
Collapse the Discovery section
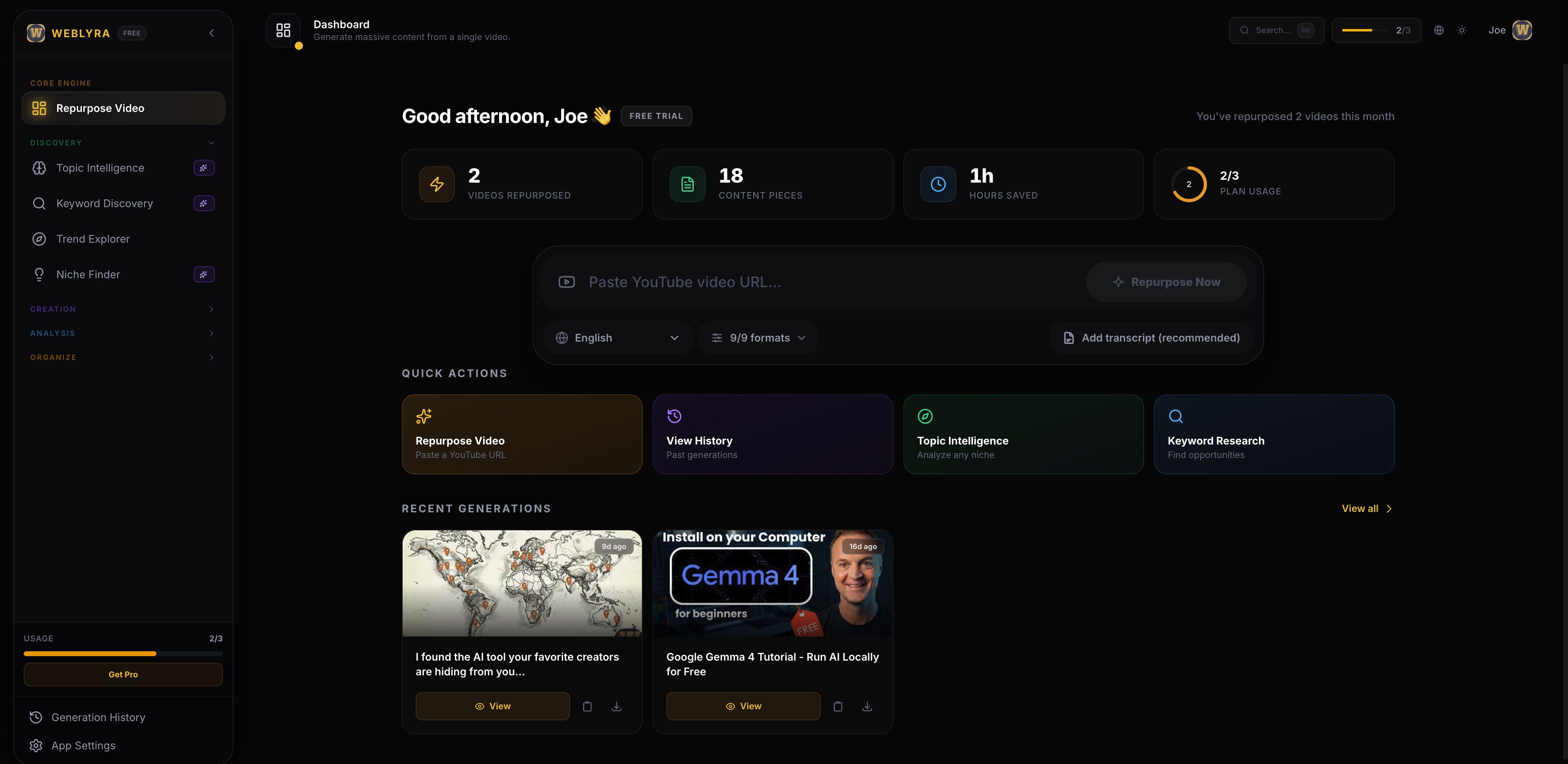(x=211, y=143)
